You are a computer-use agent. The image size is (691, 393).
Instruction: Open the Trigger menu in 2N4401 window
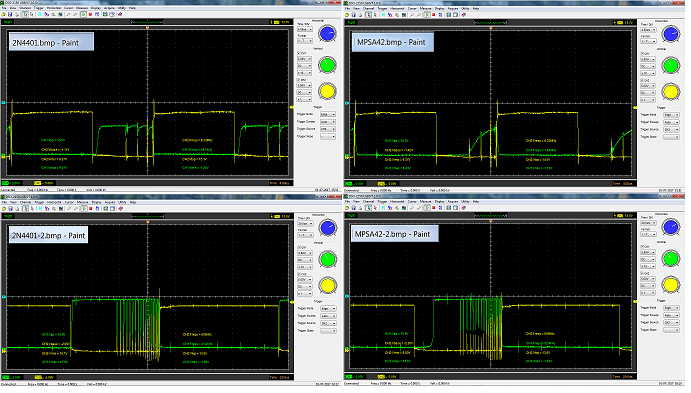click(39, 8)
